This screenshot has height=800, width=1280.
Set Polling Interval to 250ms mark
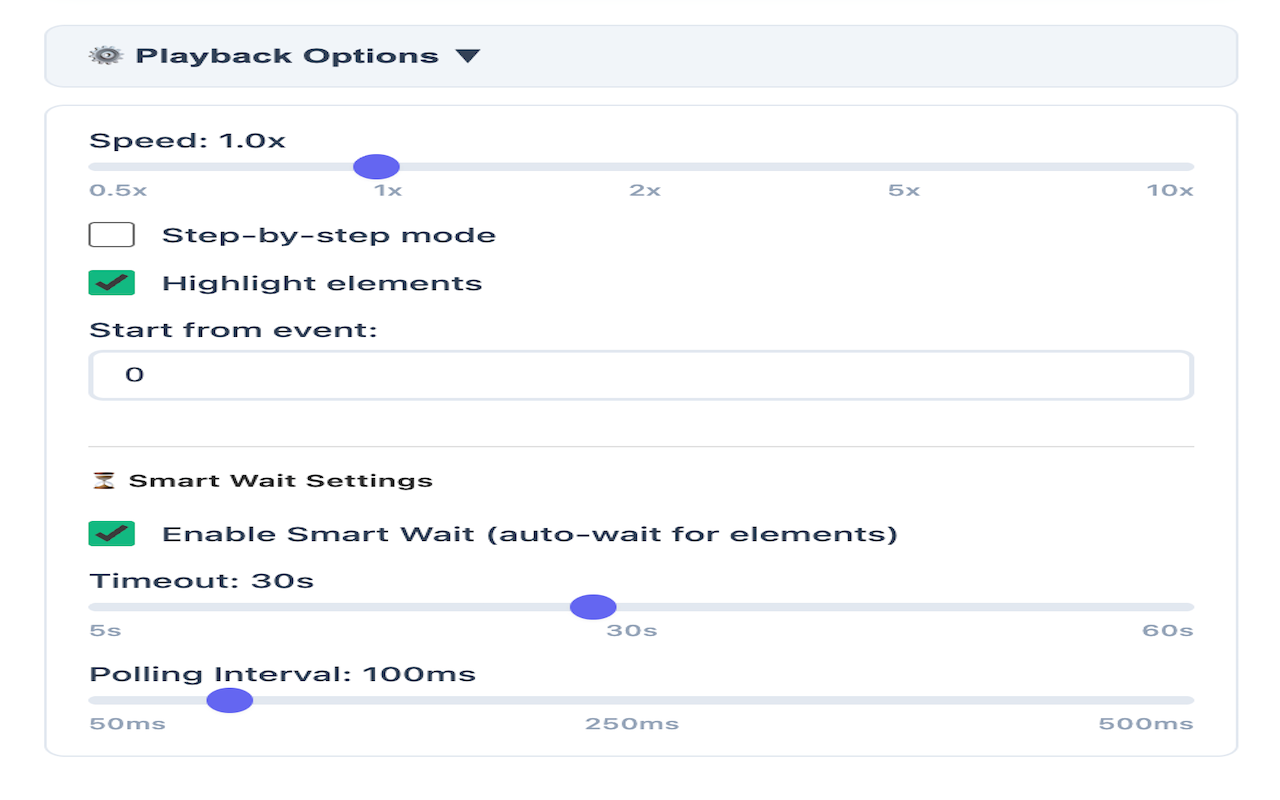coord(632,700)
